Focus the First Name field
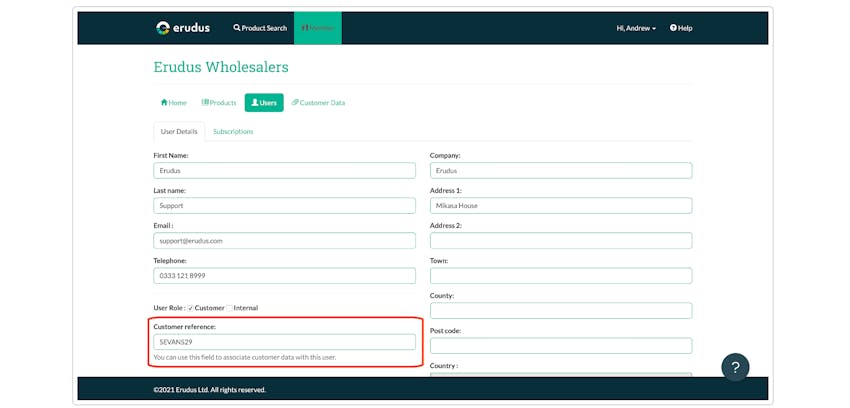The image size is (850, 408). [x=285, y=171]
